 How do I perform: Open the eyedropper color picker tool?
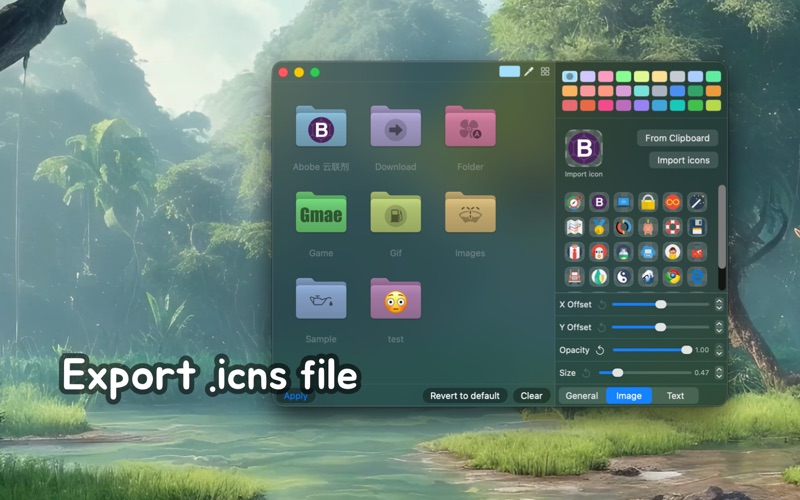(529, 71)
